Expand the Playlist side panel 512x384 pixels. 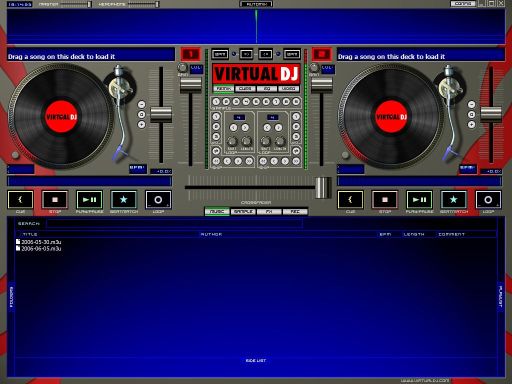point(500,297)
